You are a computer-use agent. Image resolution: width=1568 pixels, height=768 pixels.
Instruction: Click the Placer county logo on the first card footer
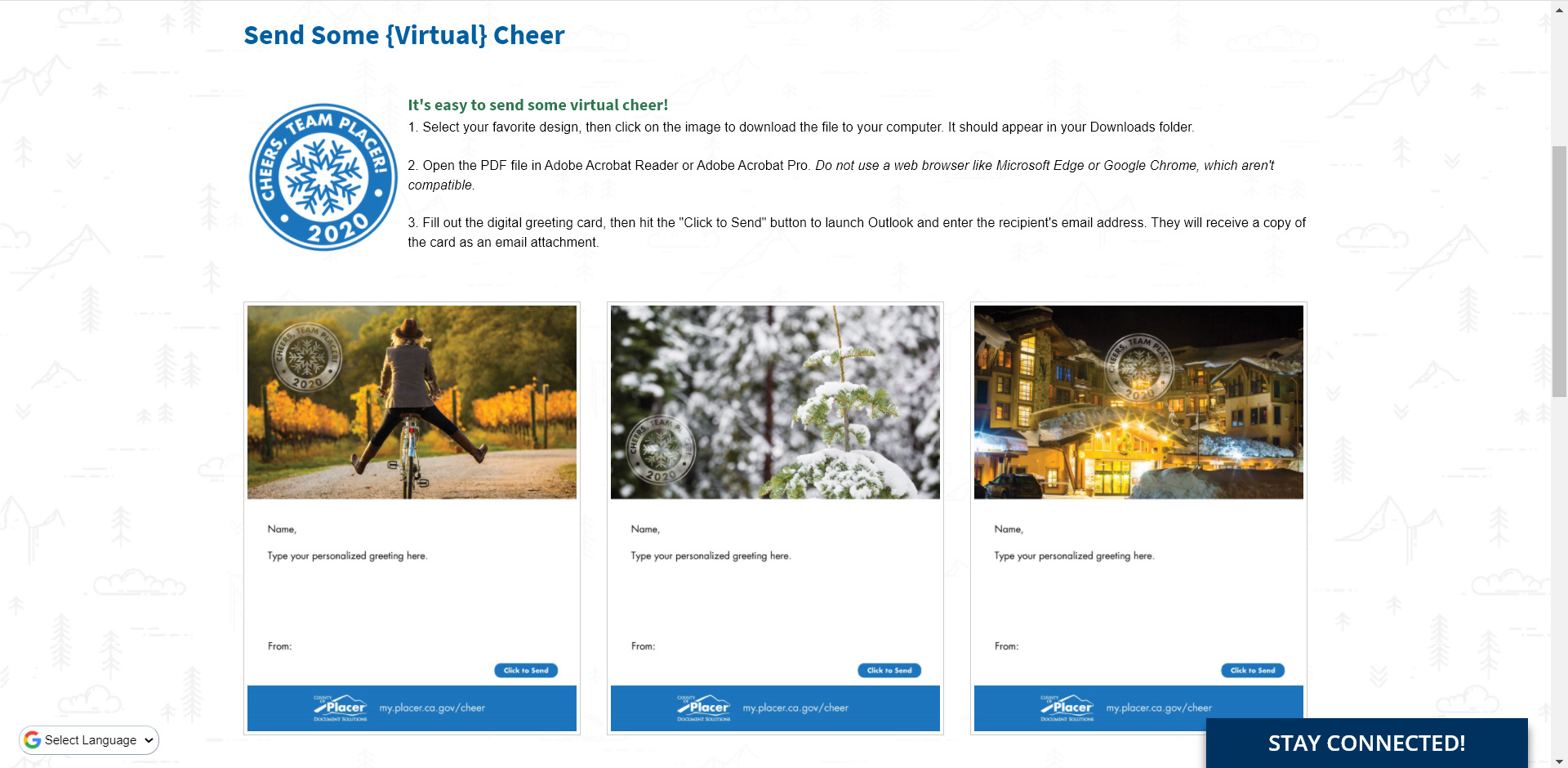coord(341,708)
